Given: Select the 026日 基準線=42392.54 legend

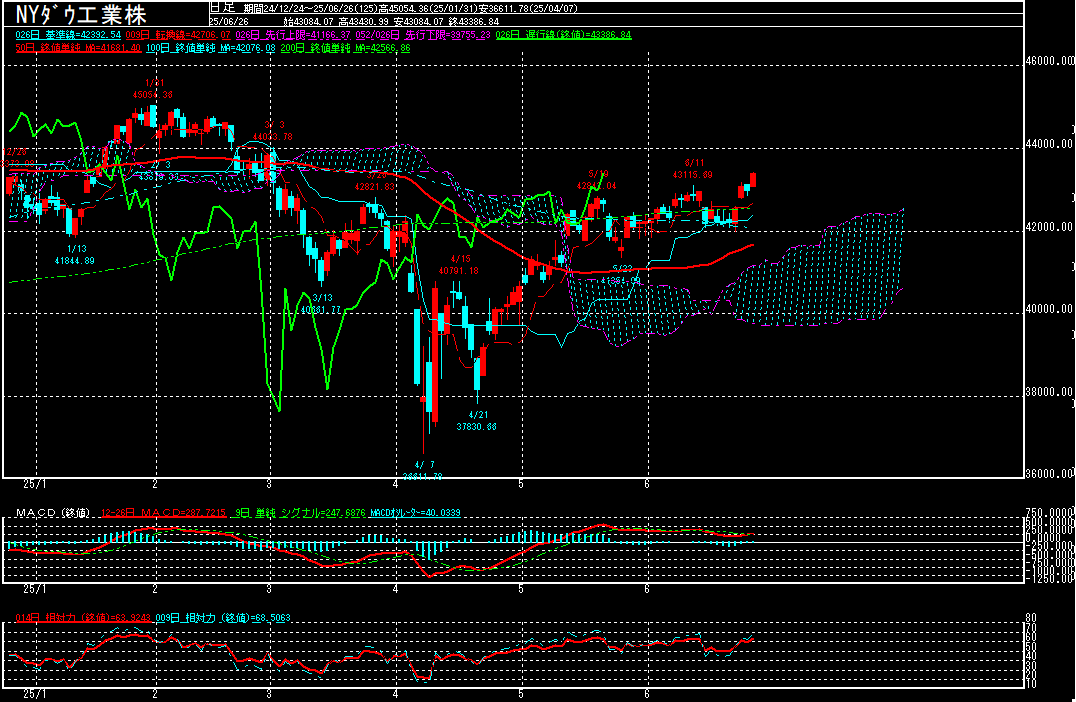Looking at the screenshot, I should coord(68,34).
